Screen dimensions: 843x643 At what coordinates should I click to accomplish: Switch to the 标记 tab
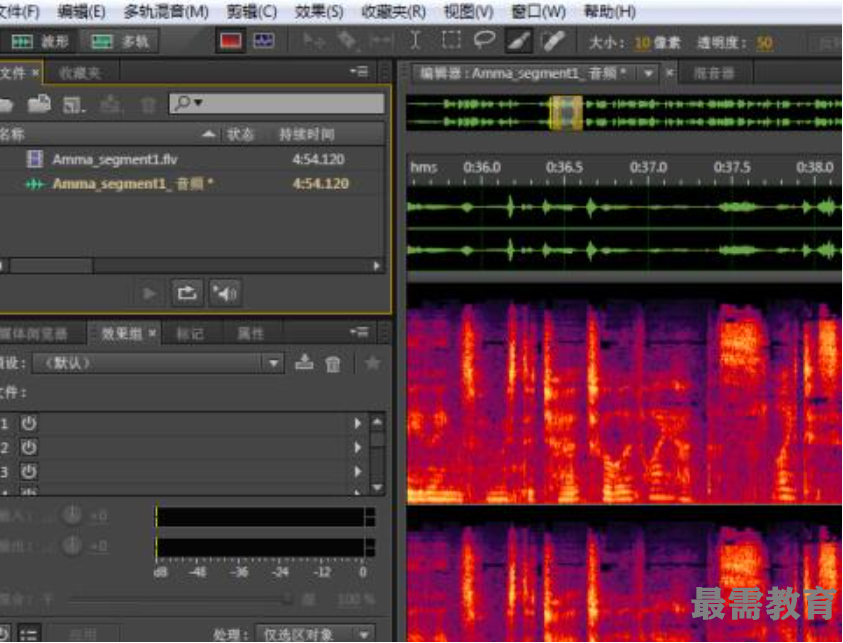click(190, 333)
